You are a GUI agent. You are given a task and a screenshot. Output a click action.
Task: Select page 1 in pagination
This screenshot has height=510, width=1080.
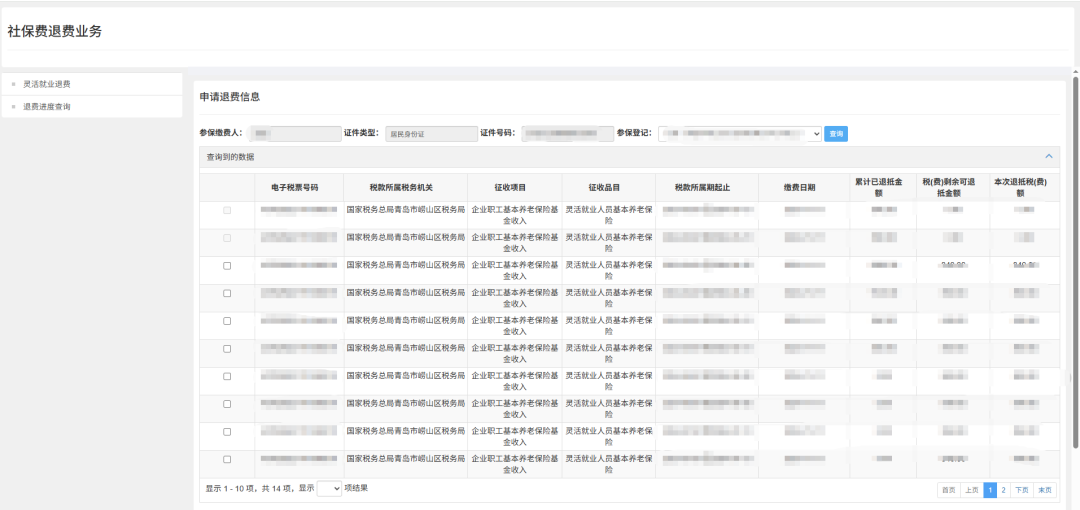(x=990, y=490)
